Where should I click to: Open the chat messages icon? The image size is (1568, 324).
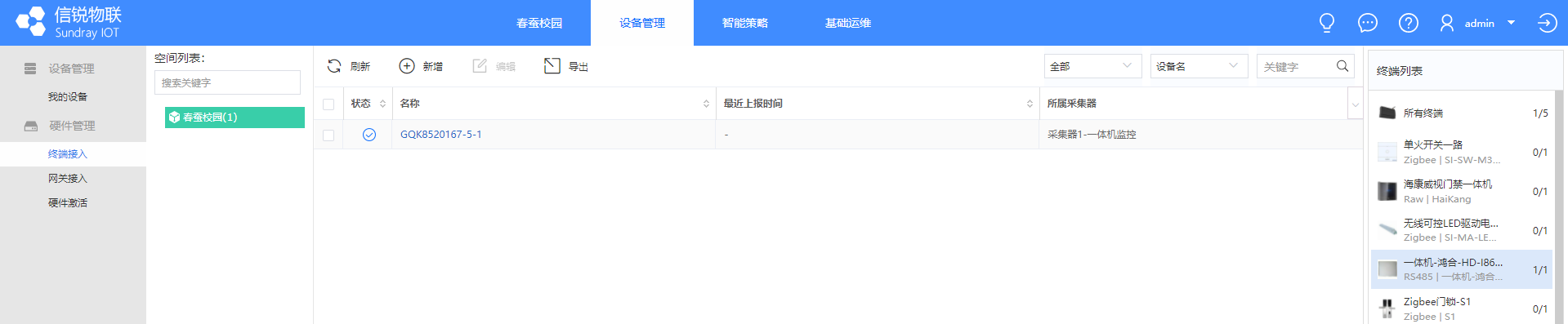coord(1368,23)
